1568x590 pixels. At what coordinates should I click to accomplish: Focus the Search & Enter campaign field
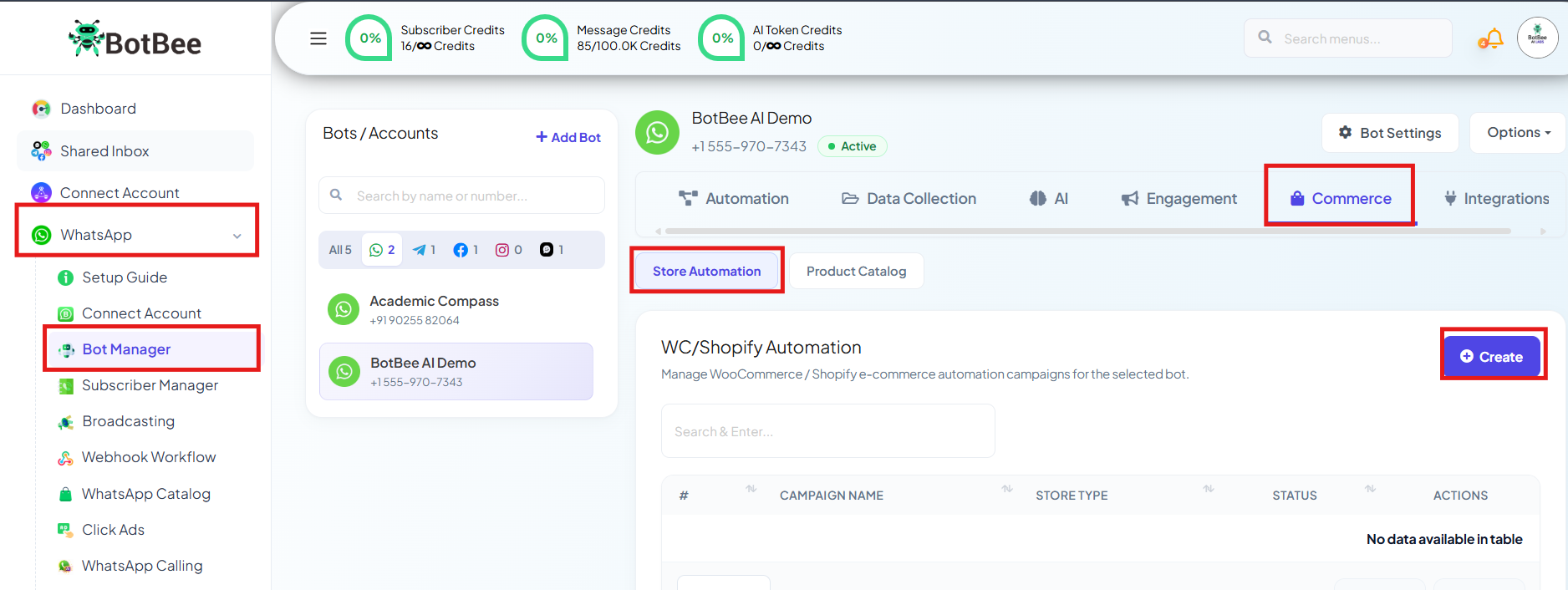(827, 431)
